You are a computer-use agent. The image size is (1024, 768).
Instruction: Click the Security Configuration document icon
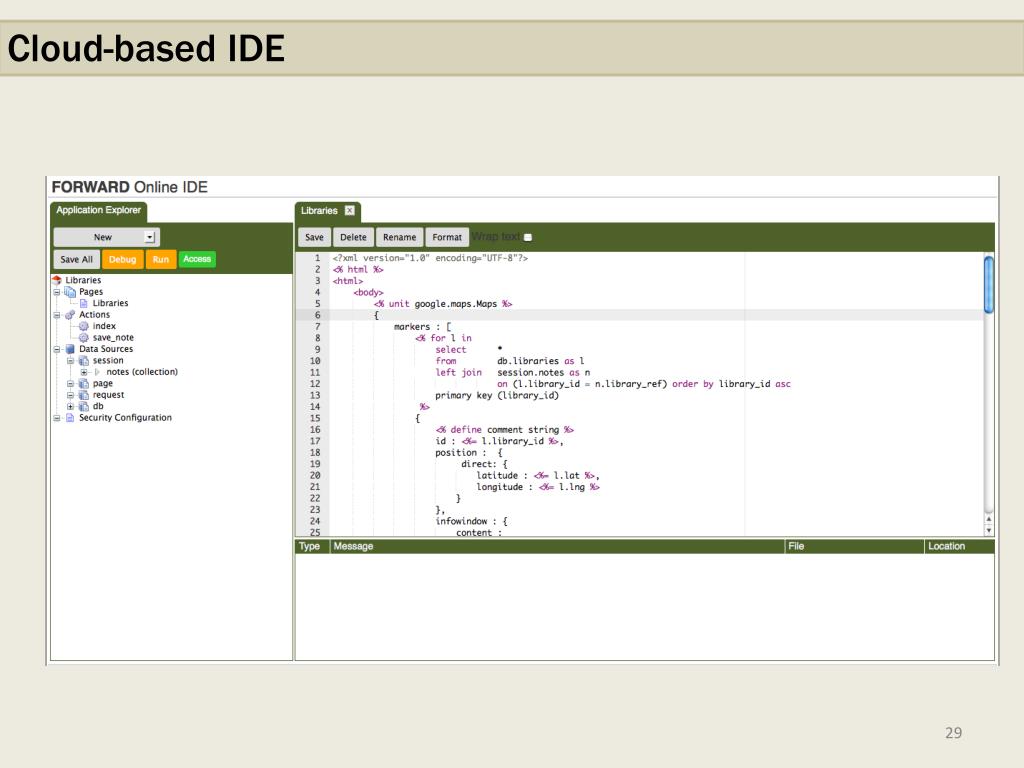point(71,417)
